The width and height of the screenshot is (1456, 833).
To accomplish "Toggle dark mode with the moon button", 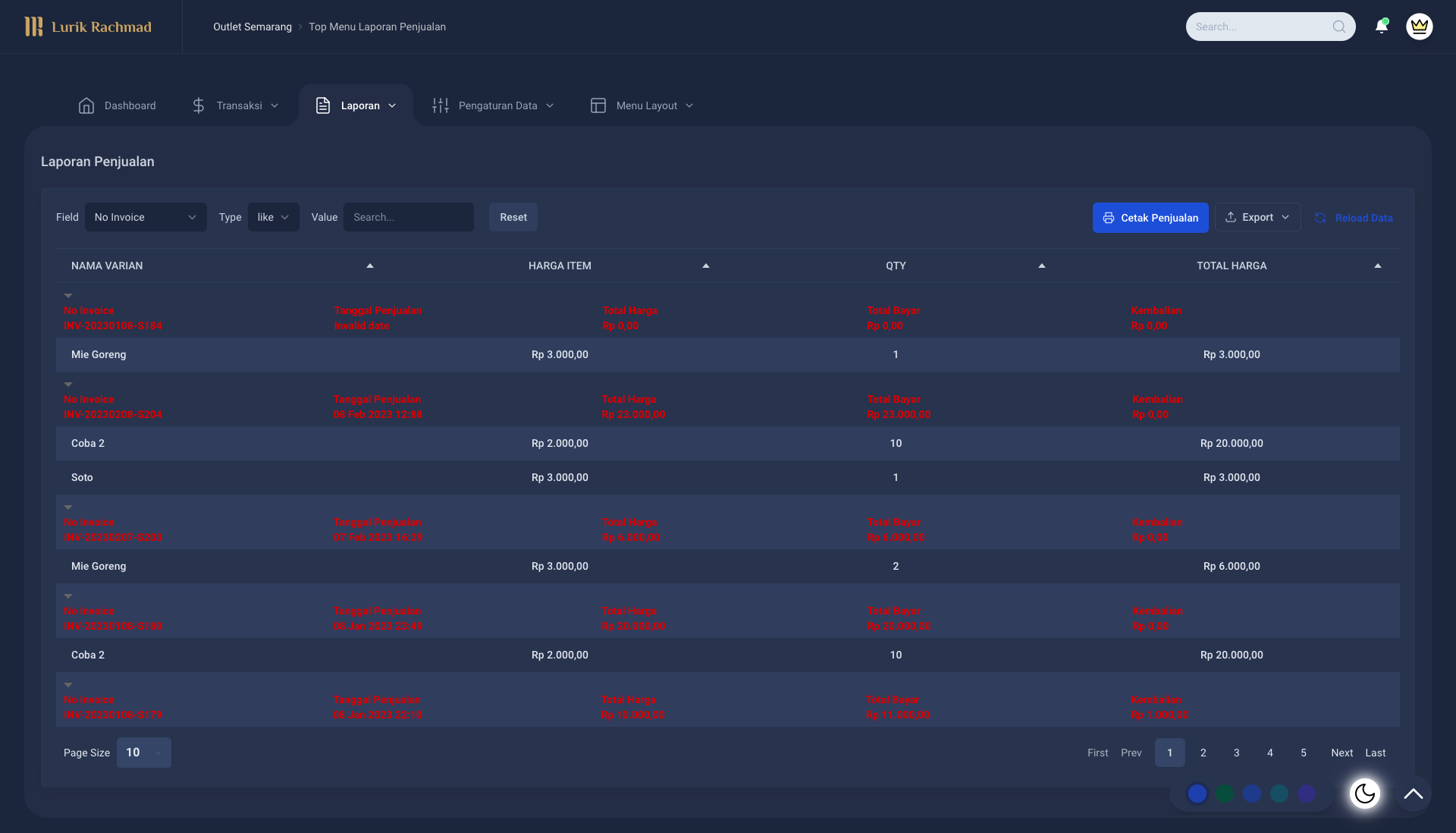I will point(1365,794).
